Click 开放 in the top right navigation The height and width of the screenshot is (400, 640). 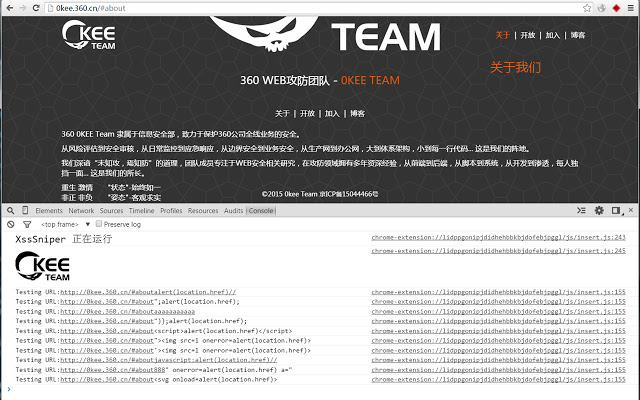click(528, 35)
